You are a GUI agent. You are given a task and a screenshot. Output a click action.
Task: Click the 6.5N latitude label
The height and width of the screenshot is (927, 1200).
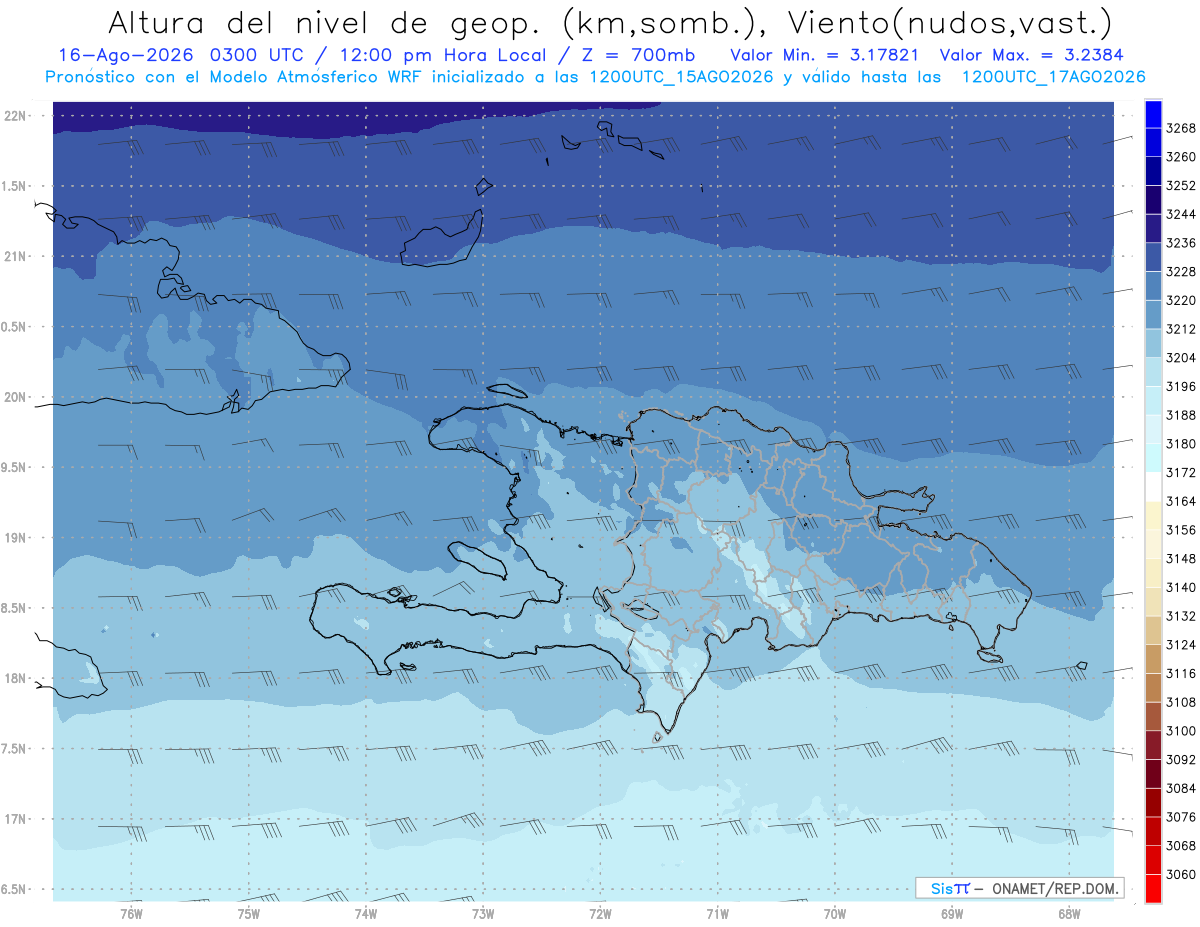tap(15, 889)
